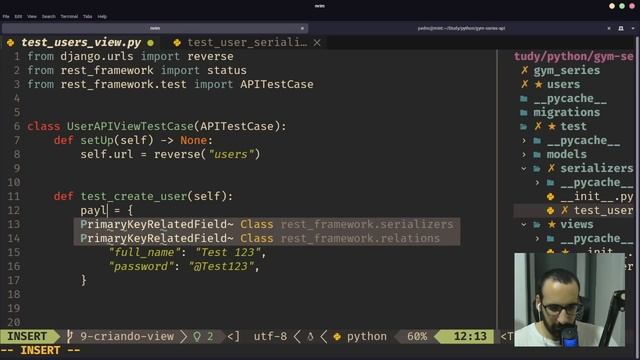The image size is (640, 360).
Task: Click Python icon on test_user_seriali… tab
Action: (177, 42)
